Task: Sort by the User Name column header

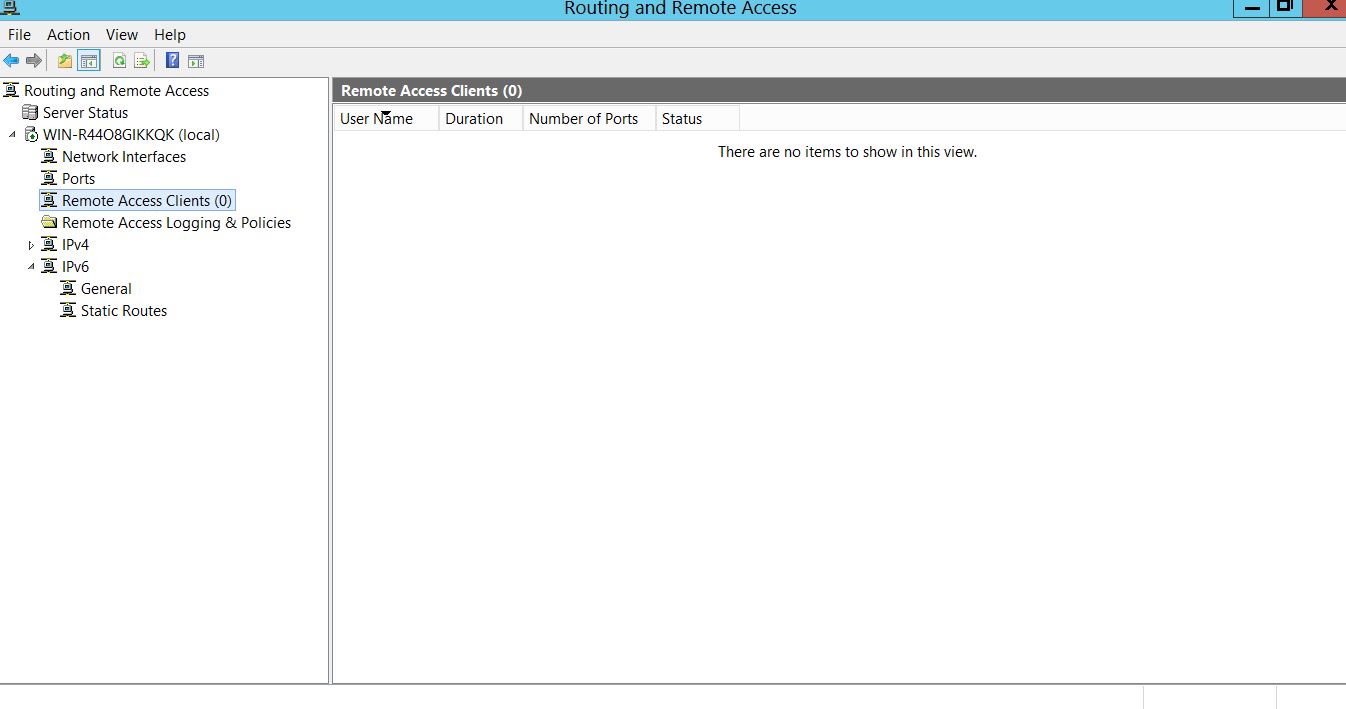Action: tap(386, 118)
